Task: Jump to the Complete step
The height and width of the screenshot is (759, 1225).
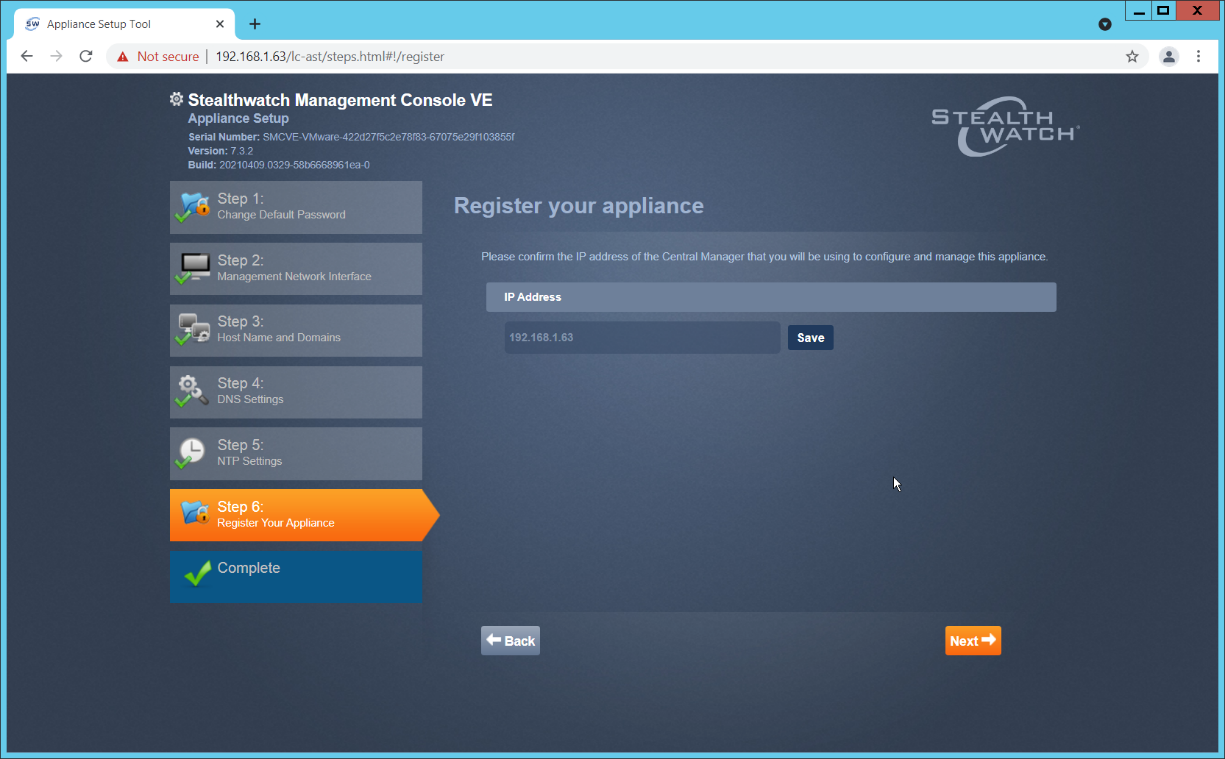Action: coord(296,577)
